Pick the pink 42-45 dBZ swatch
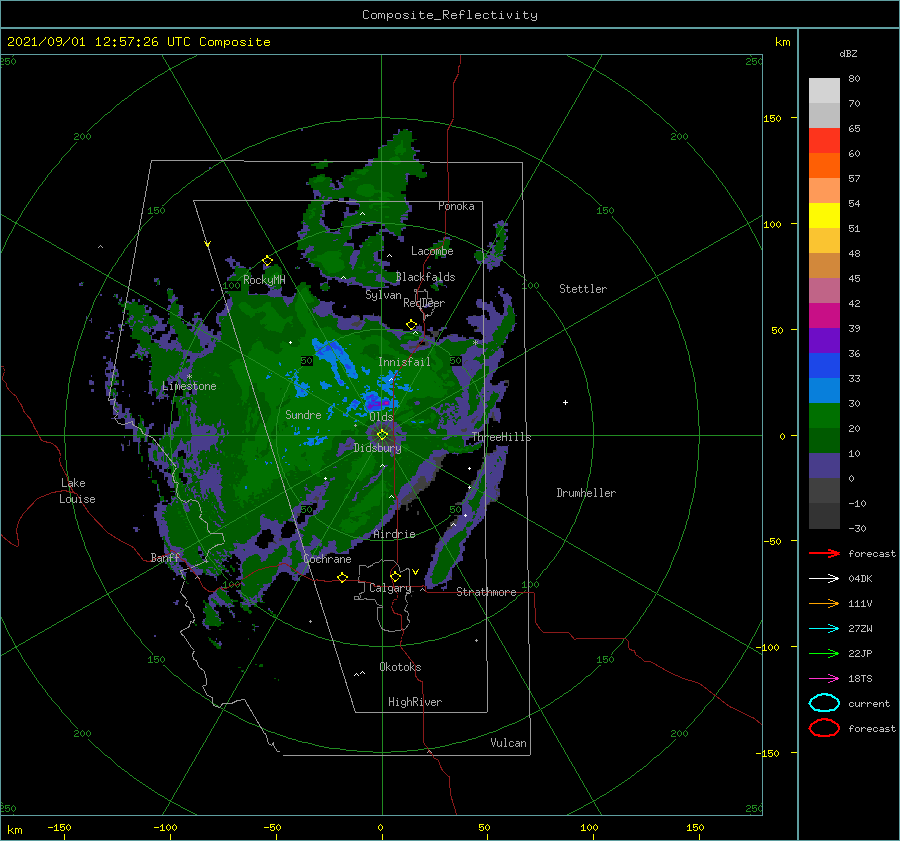 pos(824,290)
